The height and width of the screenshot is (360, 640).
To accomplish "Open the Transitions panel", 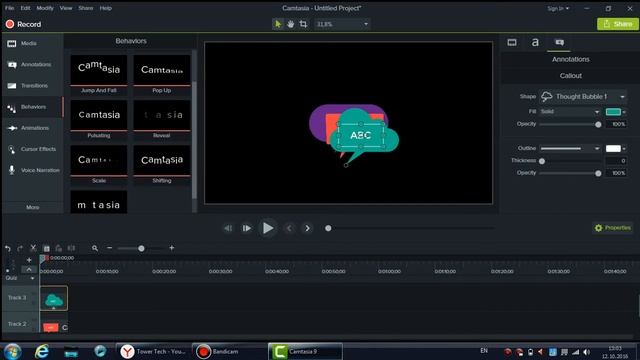I will [33, 86].
